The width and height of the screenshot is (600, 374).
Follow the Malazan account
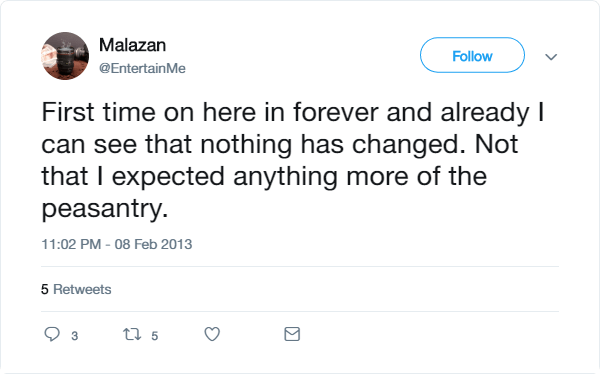(x=472, y=55)
